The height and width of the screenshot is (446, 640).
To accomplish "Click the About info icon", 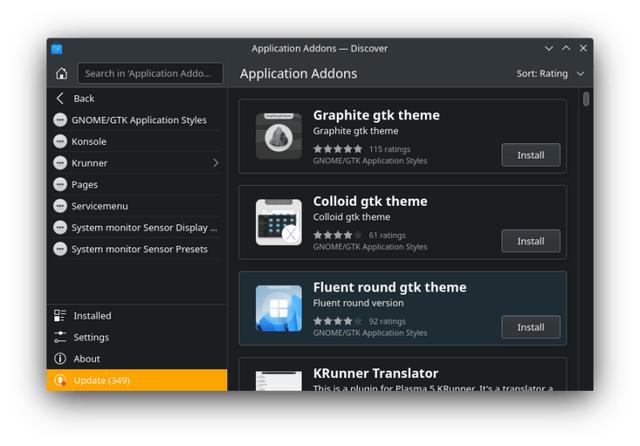I will (x=60, y=359).
